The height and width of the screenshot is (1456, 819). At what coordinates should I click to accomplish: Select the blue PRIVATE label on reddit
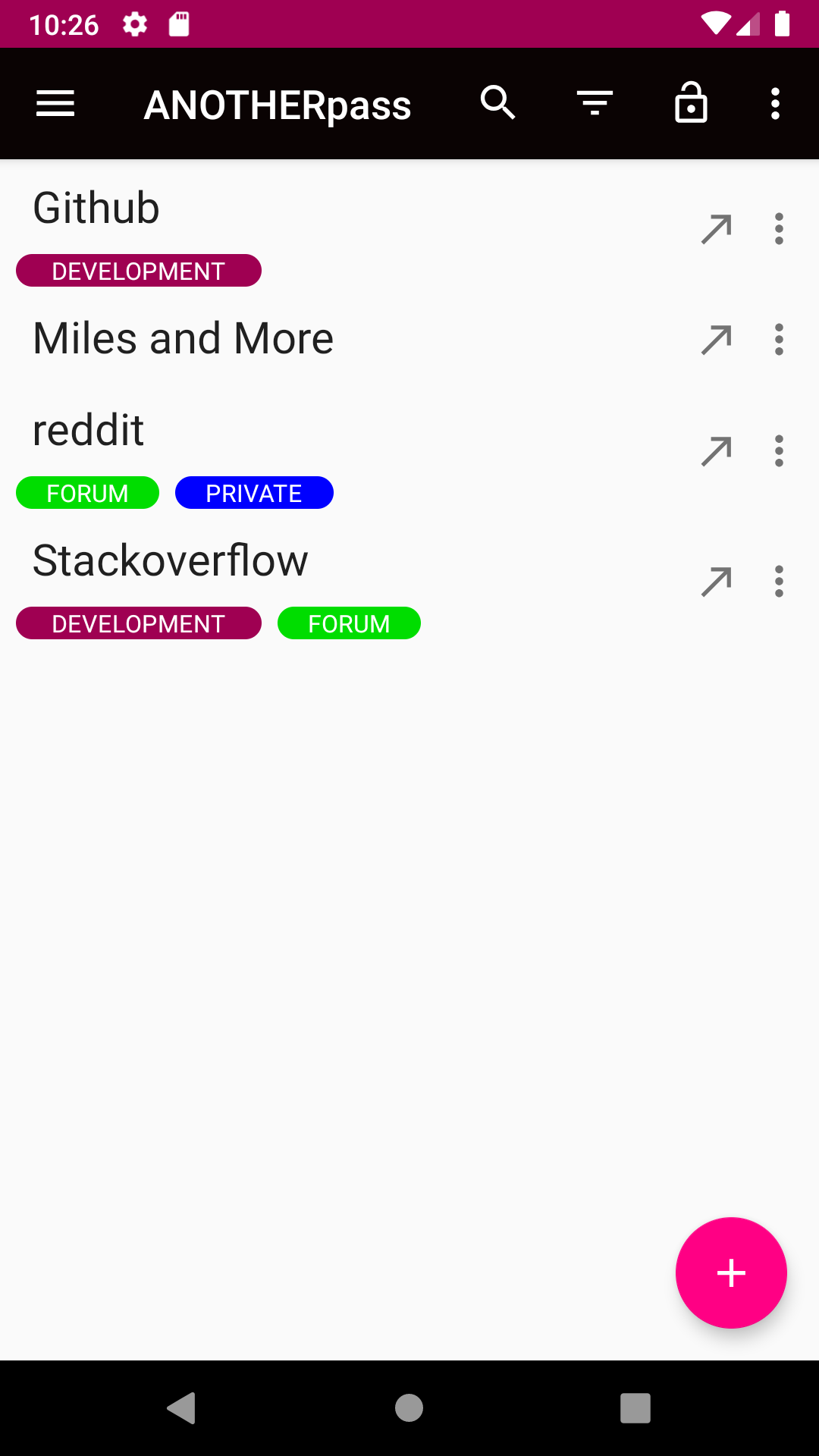[x=254, y=493]
